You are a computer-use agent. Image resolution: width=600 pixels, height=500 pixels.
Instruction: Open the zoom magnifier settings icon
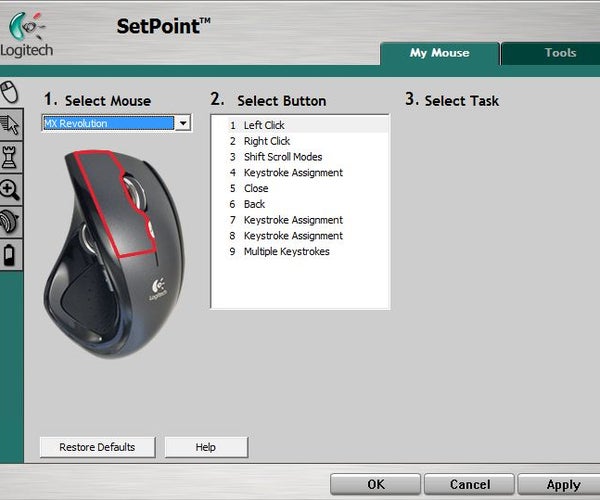tap(11, 190)
